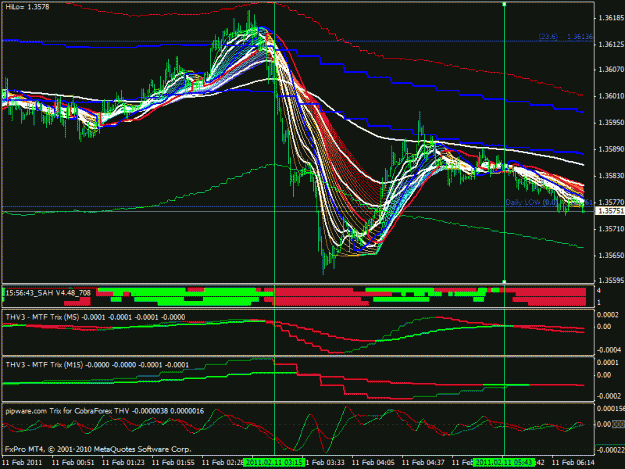Select the 1.35830 price level
The image size is (625, 469).
611,175
